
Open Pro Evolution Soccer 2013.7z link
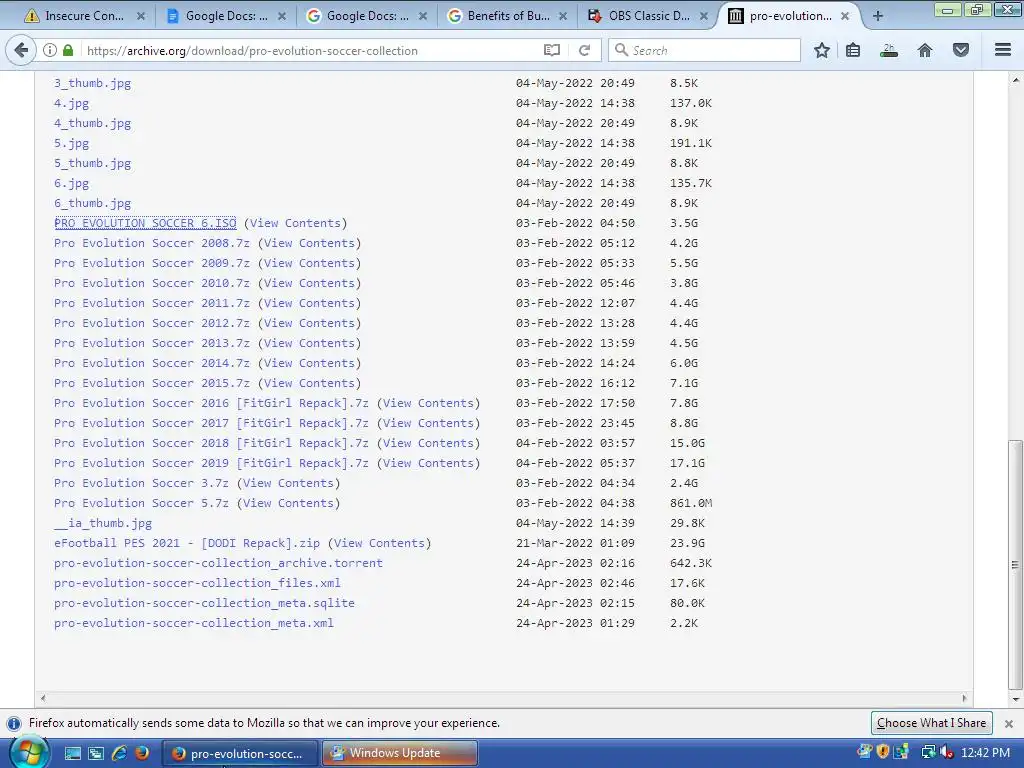pyautogui.click(x=152, y=343)
